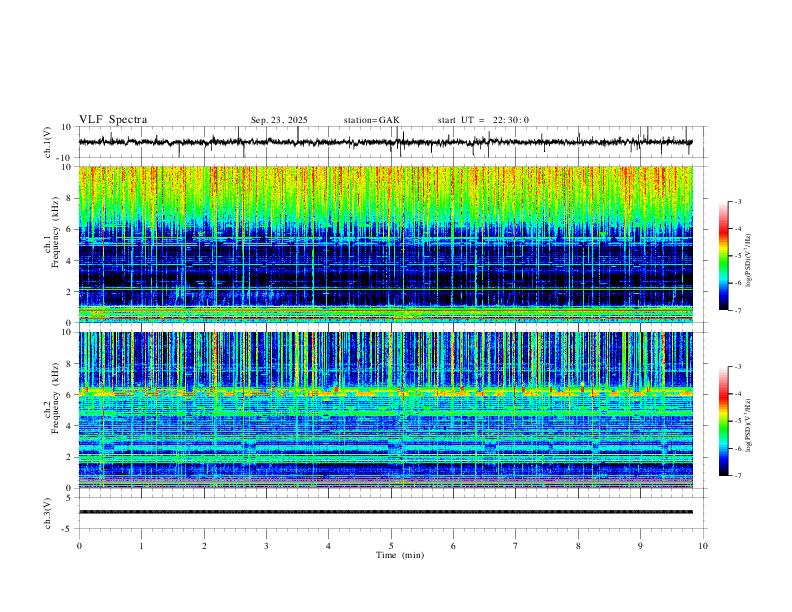Screen dimensions: 792x612
Task: Click the '5' tick on the time axis
Action: [391, 546]
